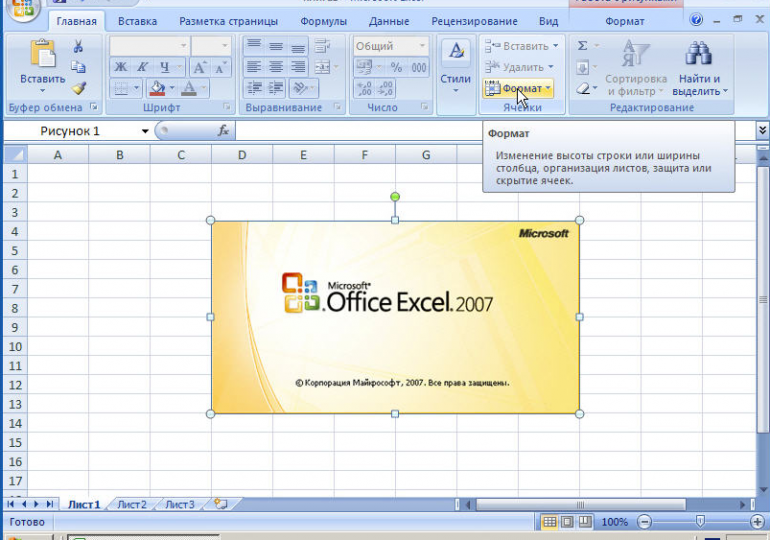Toggle italic (К) formatting
Screen dimensions: 770x540
(x=142, y=67)
